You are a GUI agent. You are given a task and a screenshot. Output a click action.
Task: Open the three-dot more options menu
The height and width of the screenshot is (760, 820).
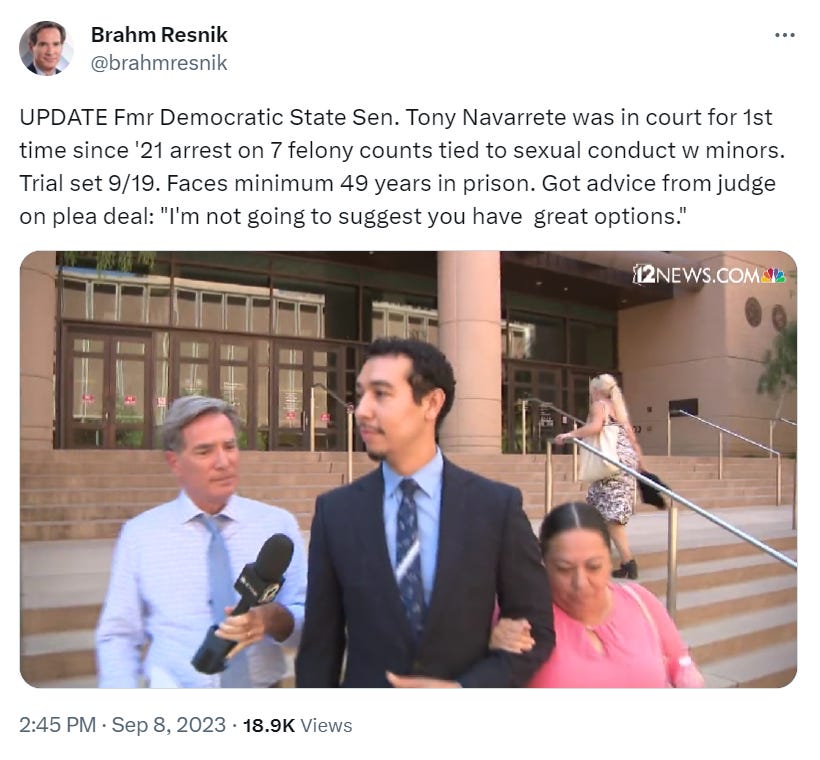tap(784, 36)
